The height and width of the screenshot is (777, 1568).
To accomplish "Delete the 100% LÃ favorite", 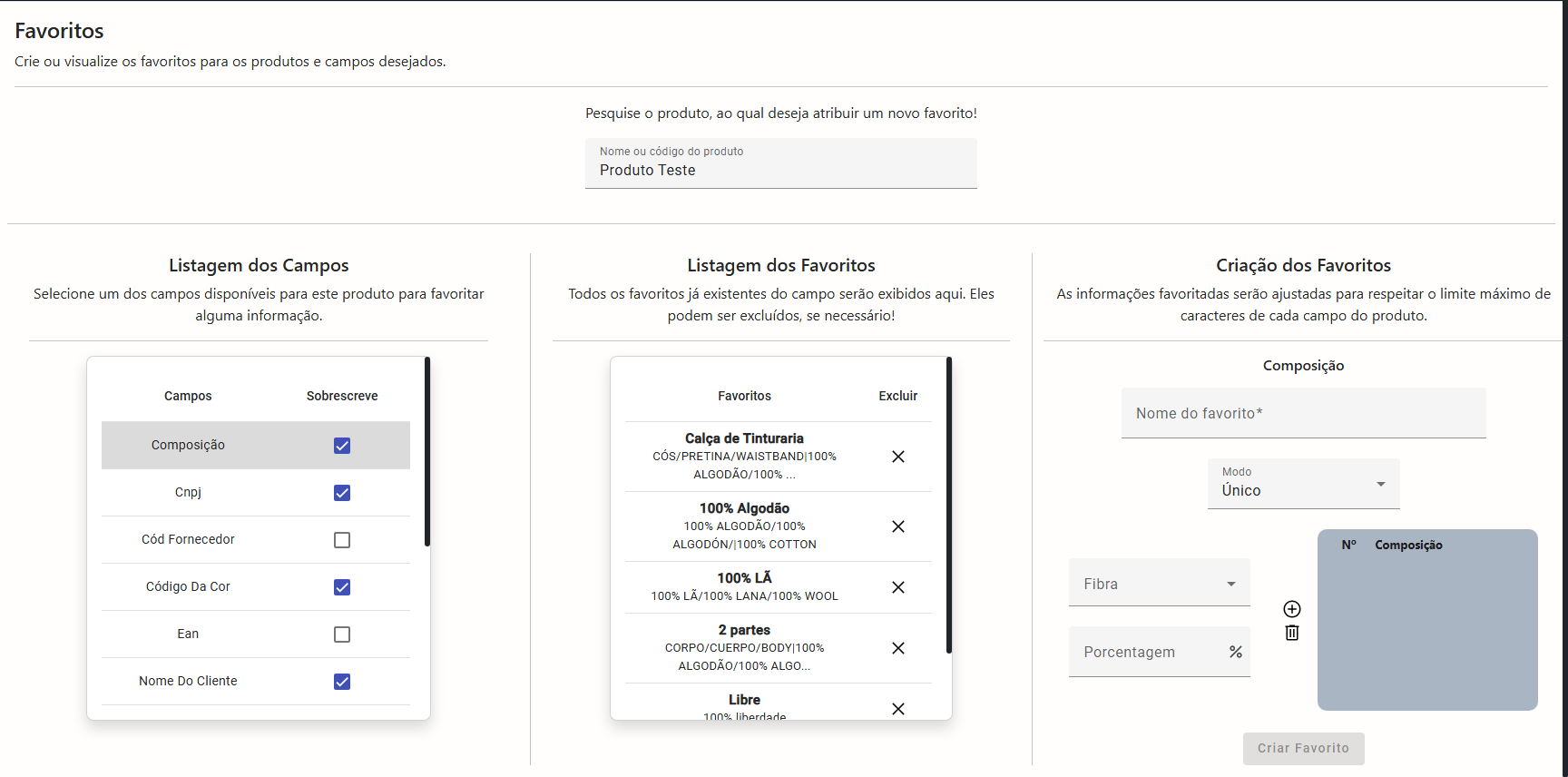I will (x=897, y=587).
